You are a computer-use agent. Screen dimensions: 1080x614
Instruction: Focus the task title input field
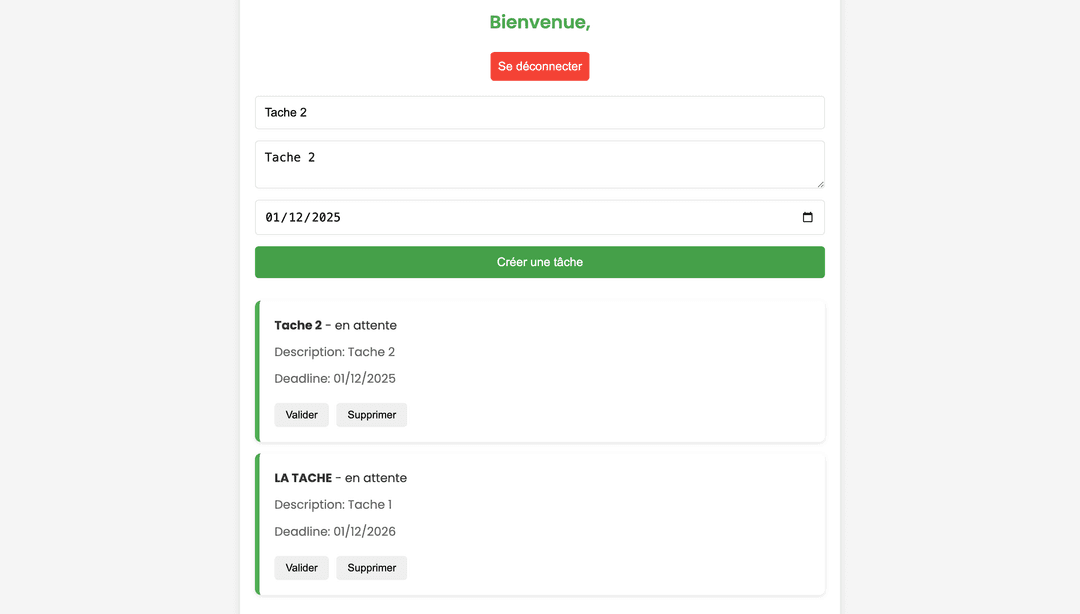point(539,112)
